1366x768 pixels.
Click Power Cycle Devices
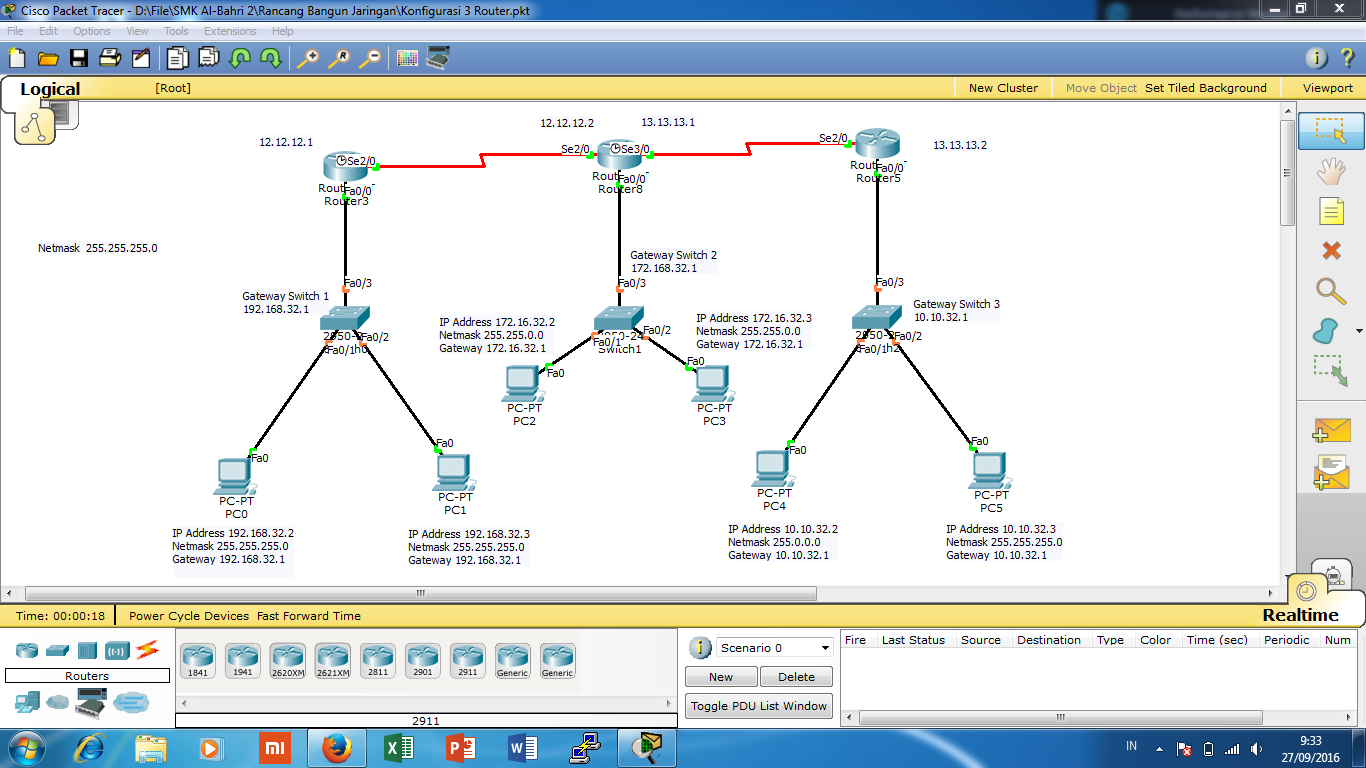[189, 616]
